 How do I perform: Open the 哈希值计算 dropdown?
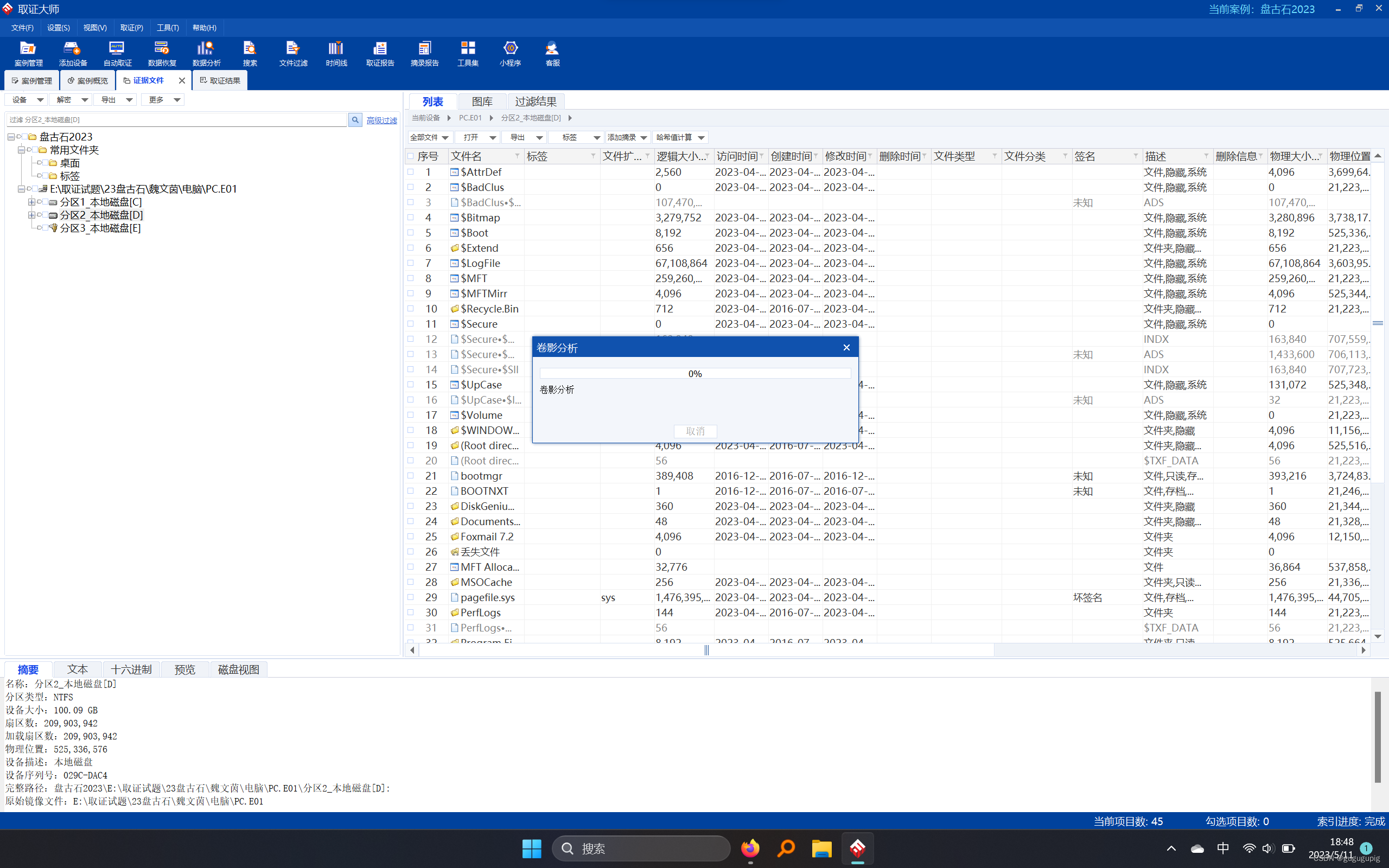coord(680,137)
